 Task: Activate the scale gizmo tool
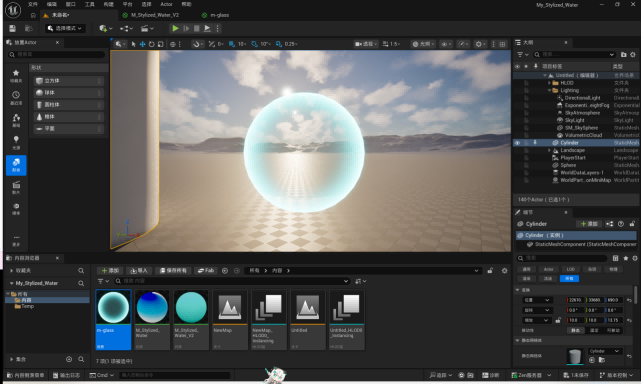coord(160,44)
